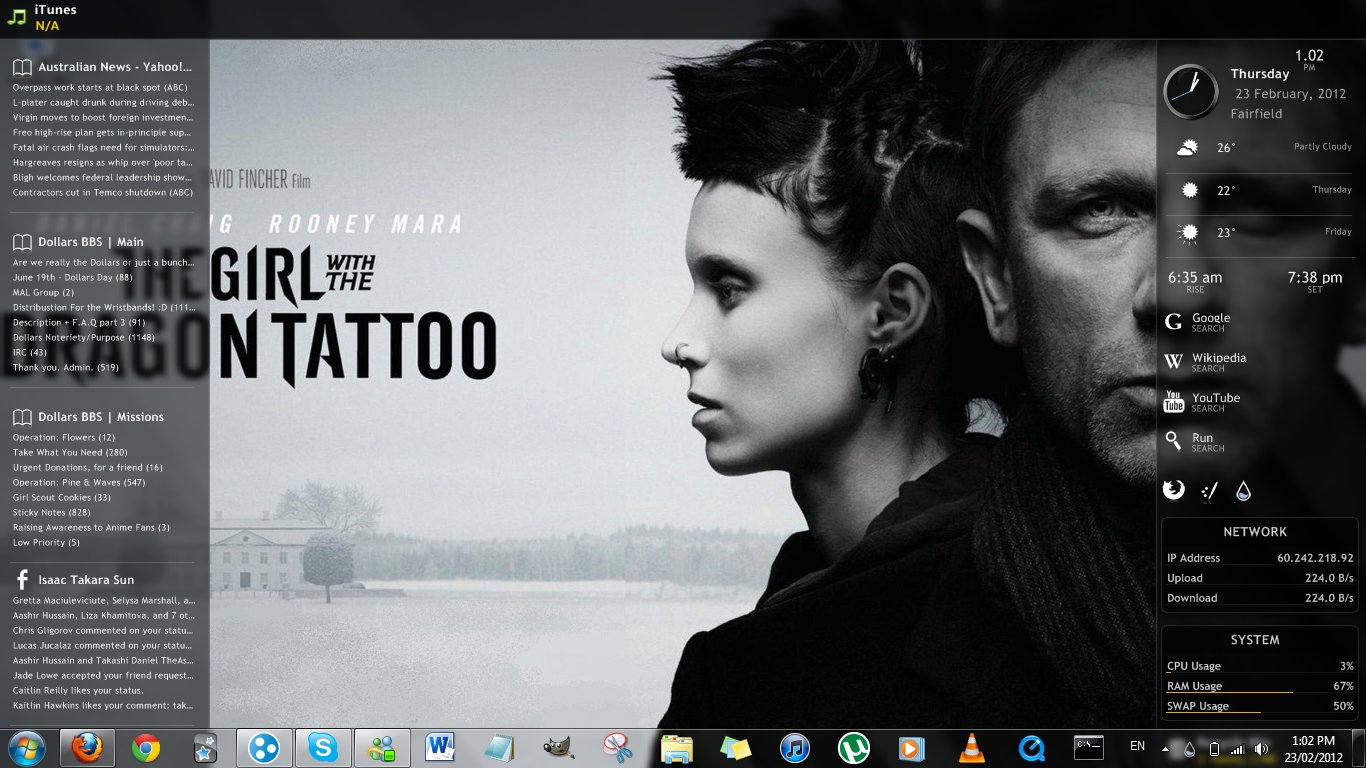Click the CPU Usage bar
Viewport: 1366px width, 768px height.
pyautogui.click(x=1260, y=666)
